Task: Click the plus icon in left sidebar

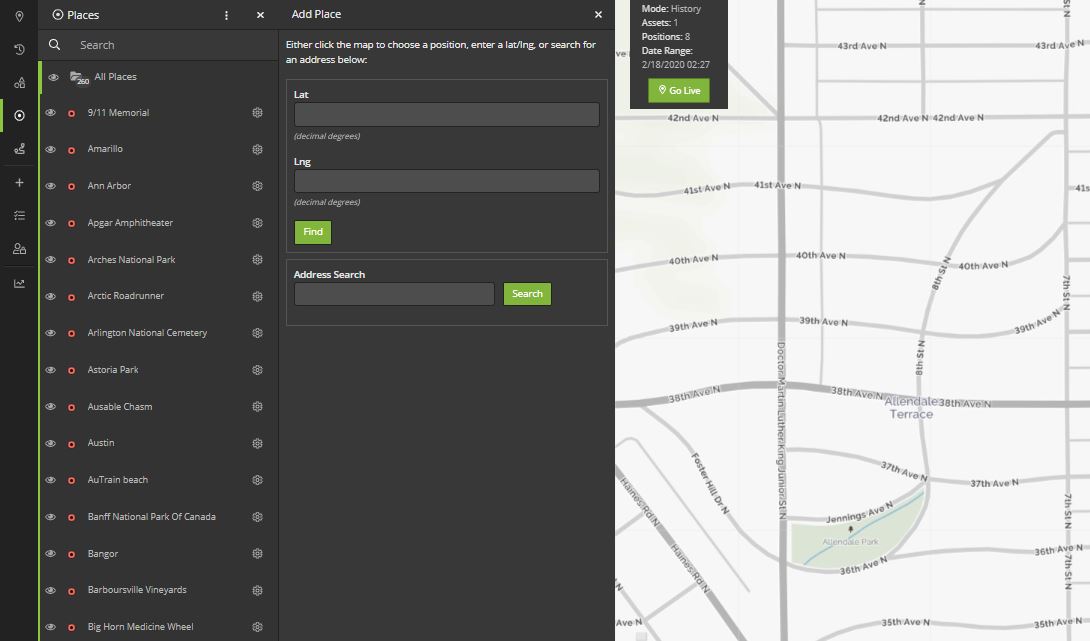Action: [19, 183]
